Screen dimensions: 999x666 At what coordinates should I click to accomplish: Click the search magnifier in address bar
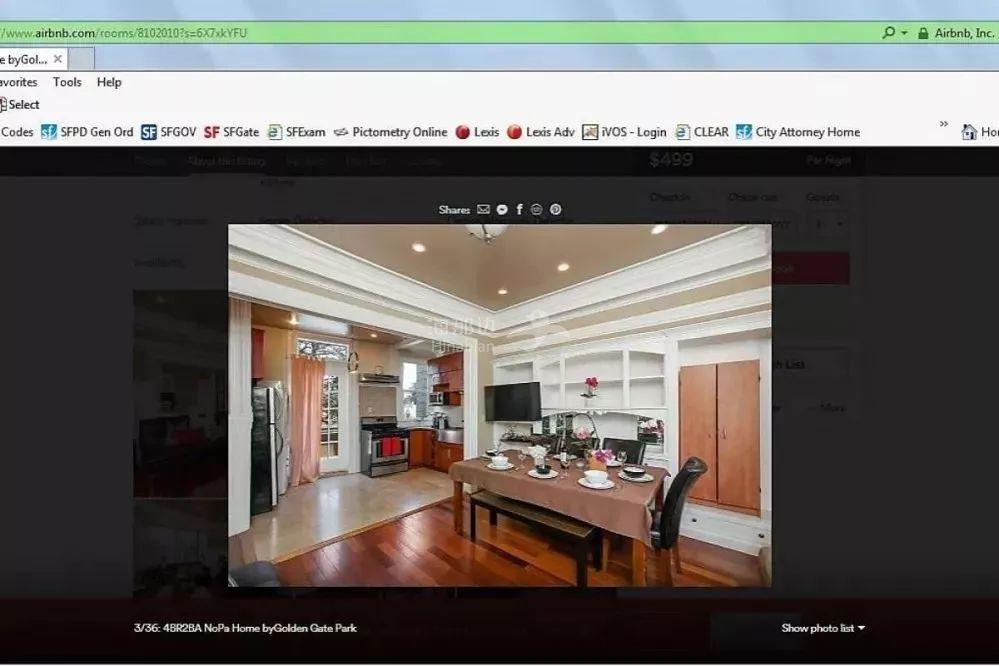pyautogui.click(x=888, y=33)
